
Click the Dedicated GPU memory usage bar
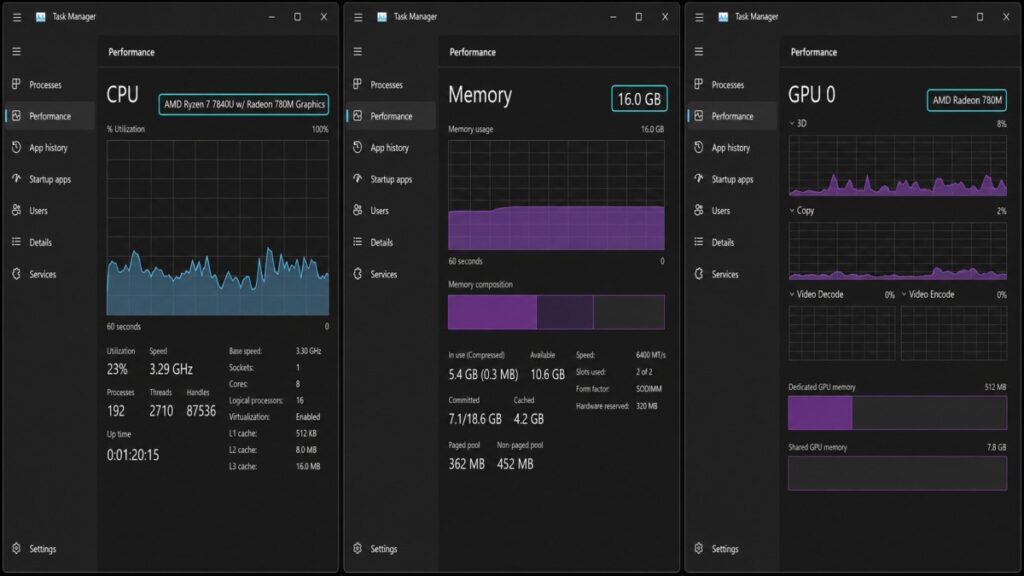click(897, 413)
